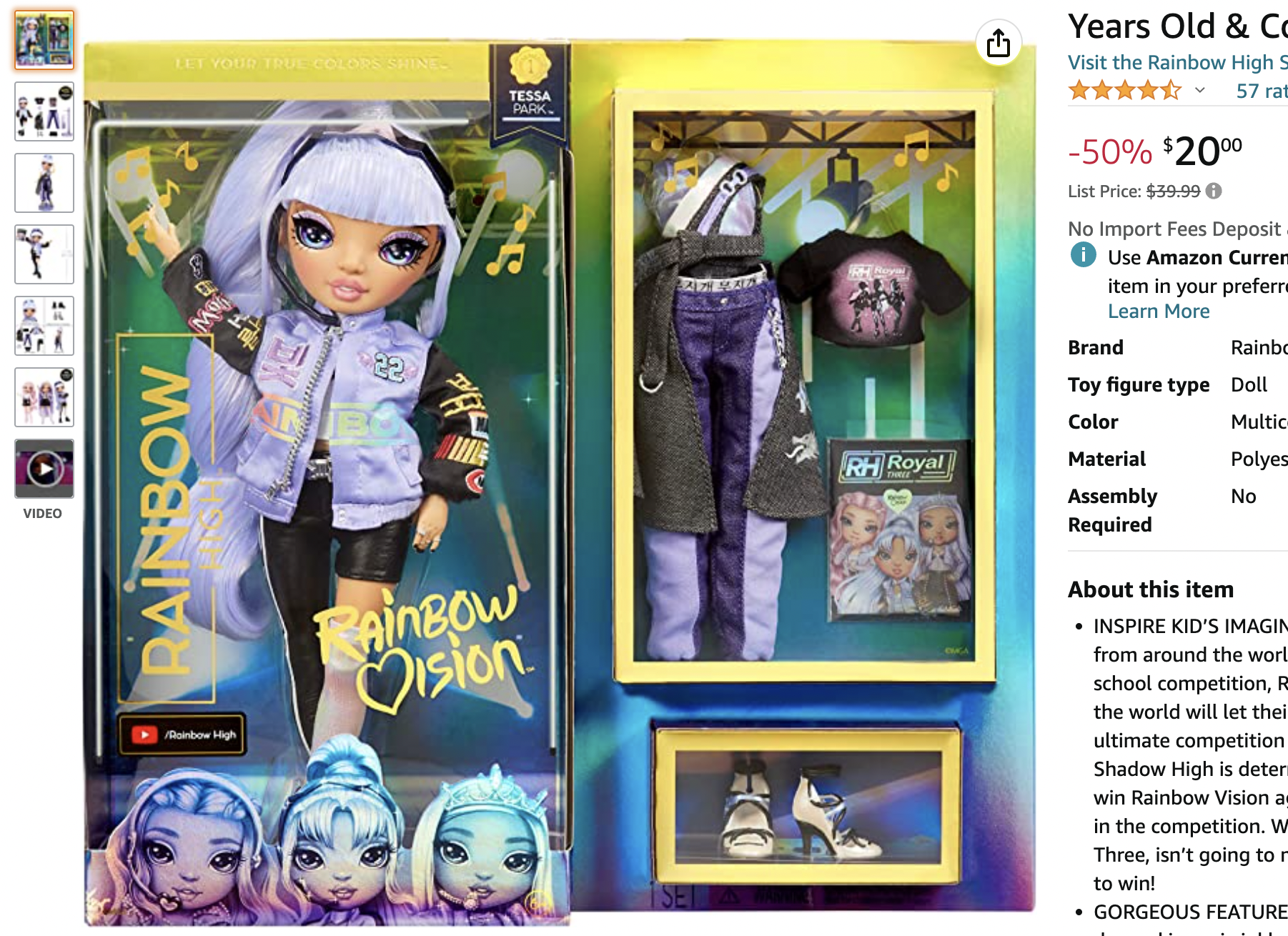Select the fifth thumbnail with accessories layout
Screen dimensions: 1288x936
point(44,326)
